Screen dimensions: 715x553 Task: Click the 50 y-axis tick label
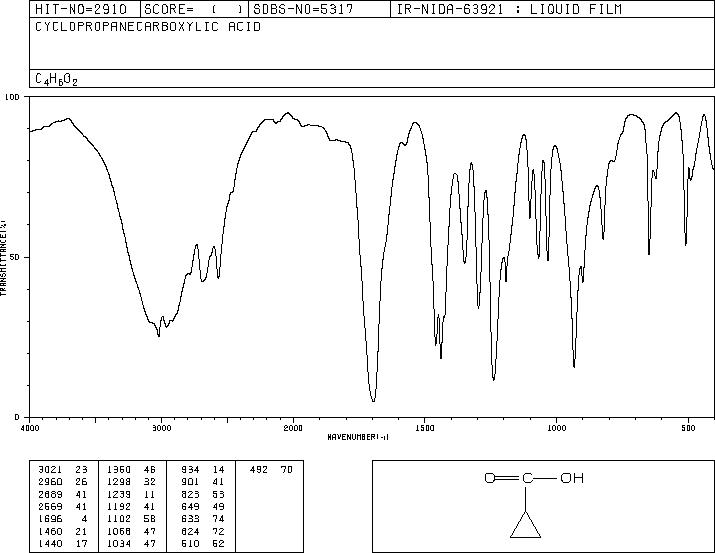pyautogui.click(x=16, y=257)
